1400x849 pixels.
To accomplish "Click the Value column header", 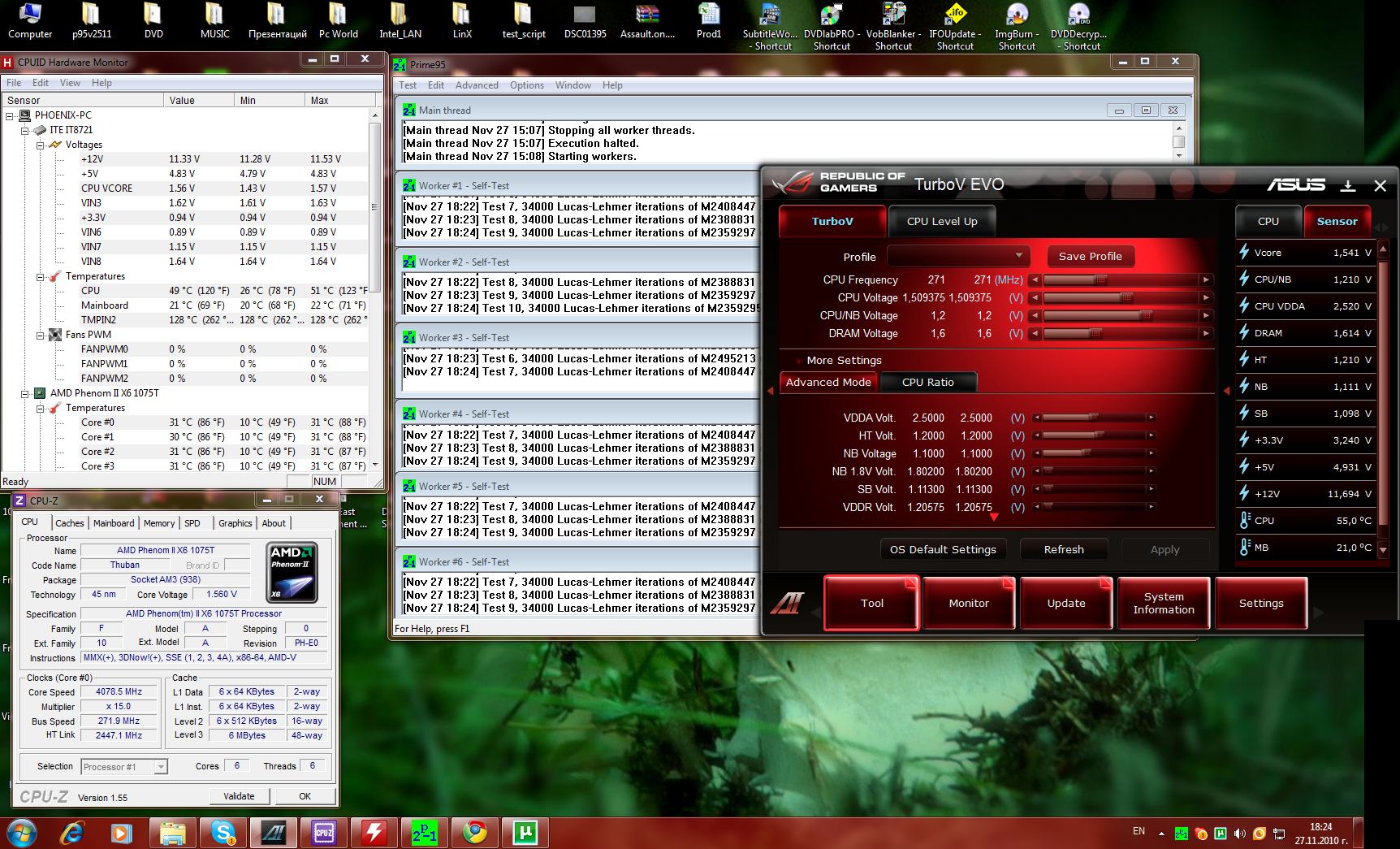I will coord(198,100).
